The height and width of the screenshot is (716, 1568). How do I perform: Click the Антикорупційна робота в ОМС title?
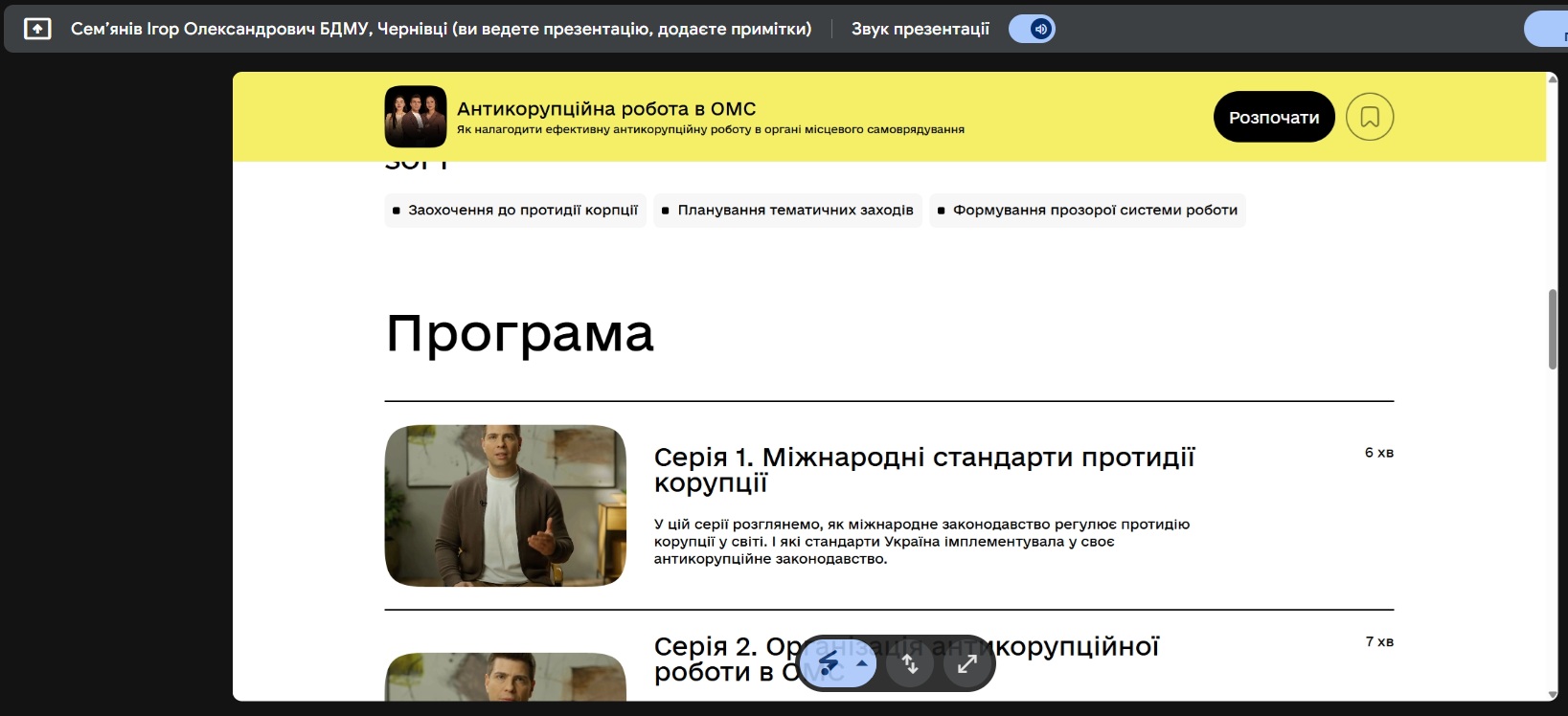pyautogui.click(x=606, y=109)
